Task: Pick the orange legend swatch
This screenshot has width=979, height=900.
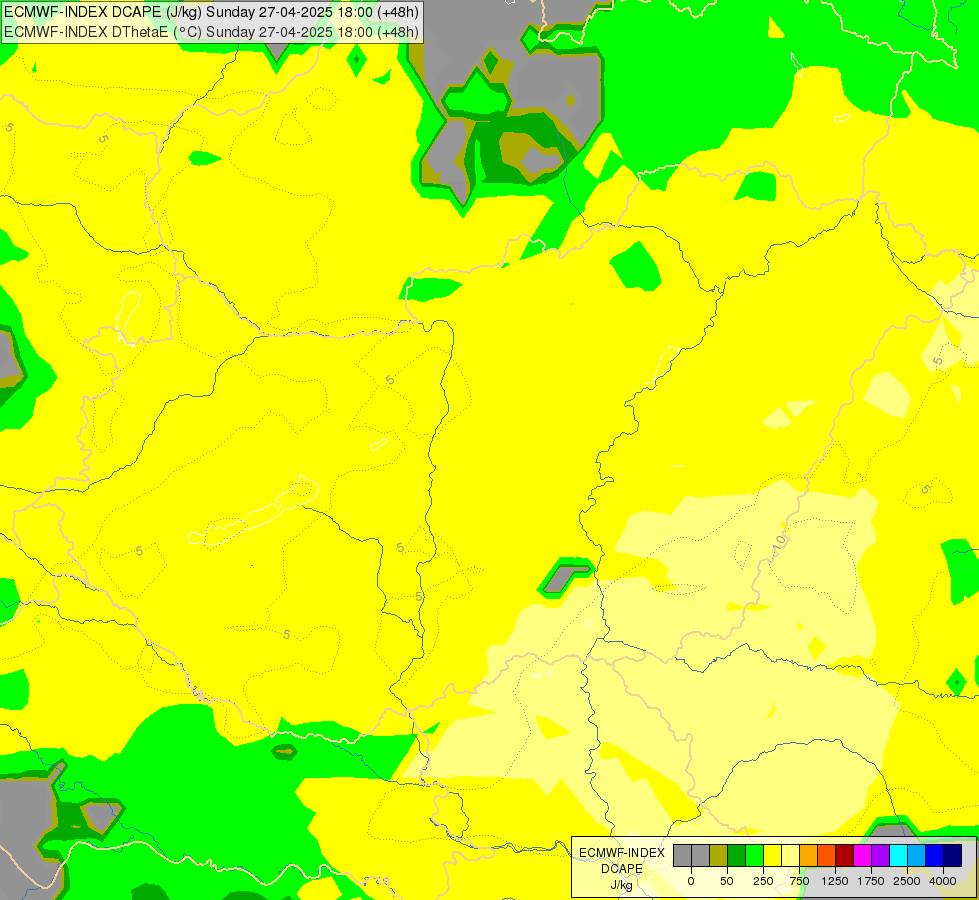Action: pyautogui.click(x=809, y=855)
